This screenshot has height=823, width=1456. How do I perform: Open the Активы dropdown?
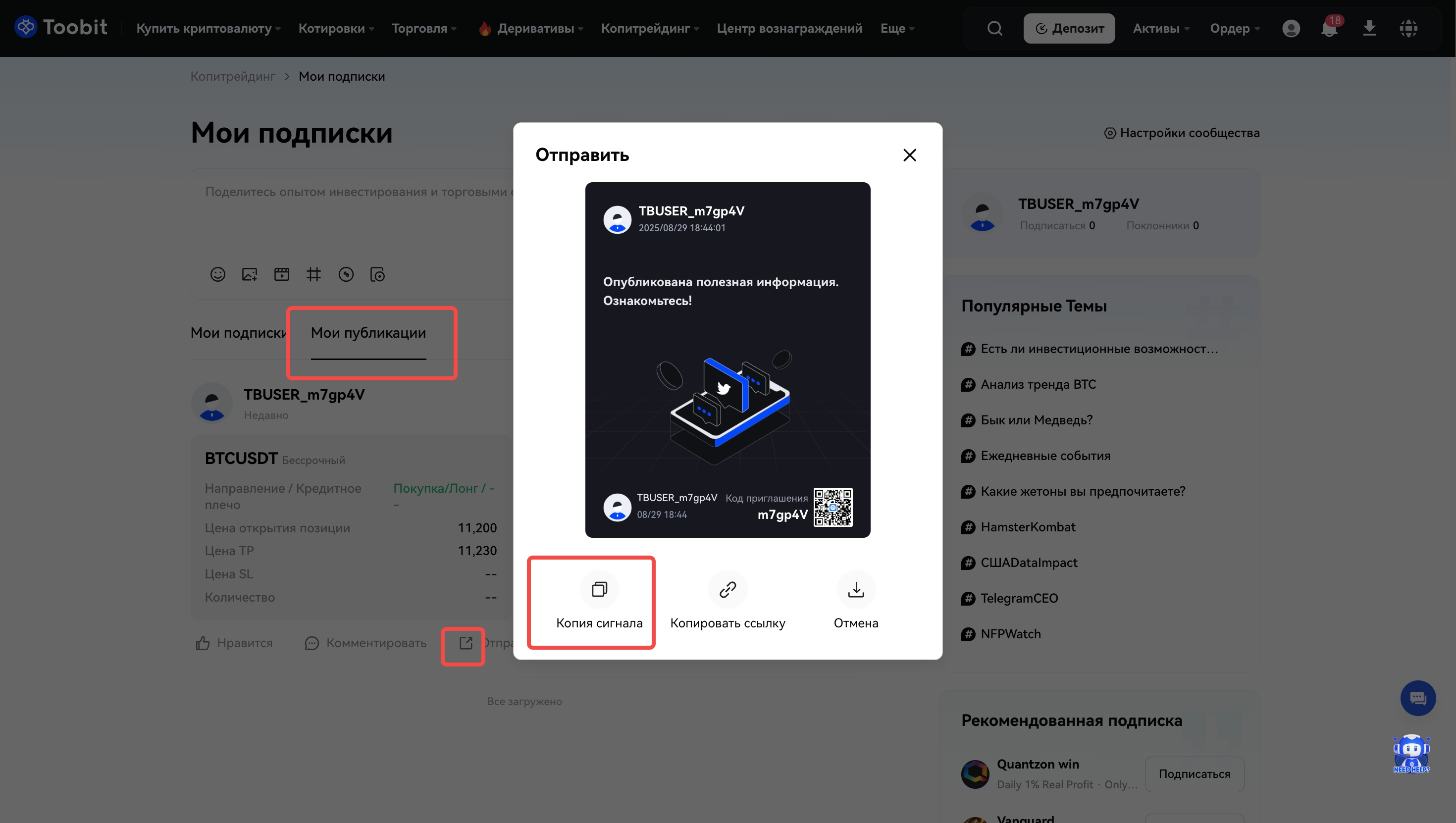(x=1161, y=28)
